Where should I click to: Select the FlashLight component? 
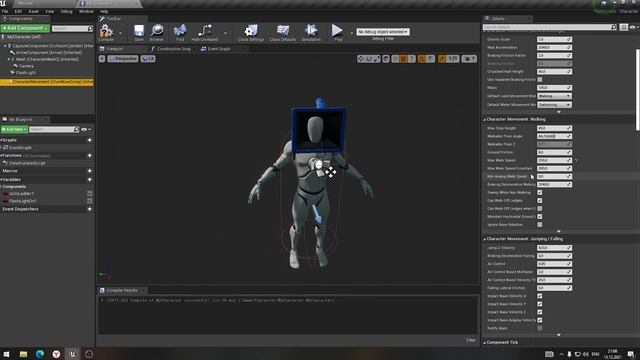[x=26, y=73]
